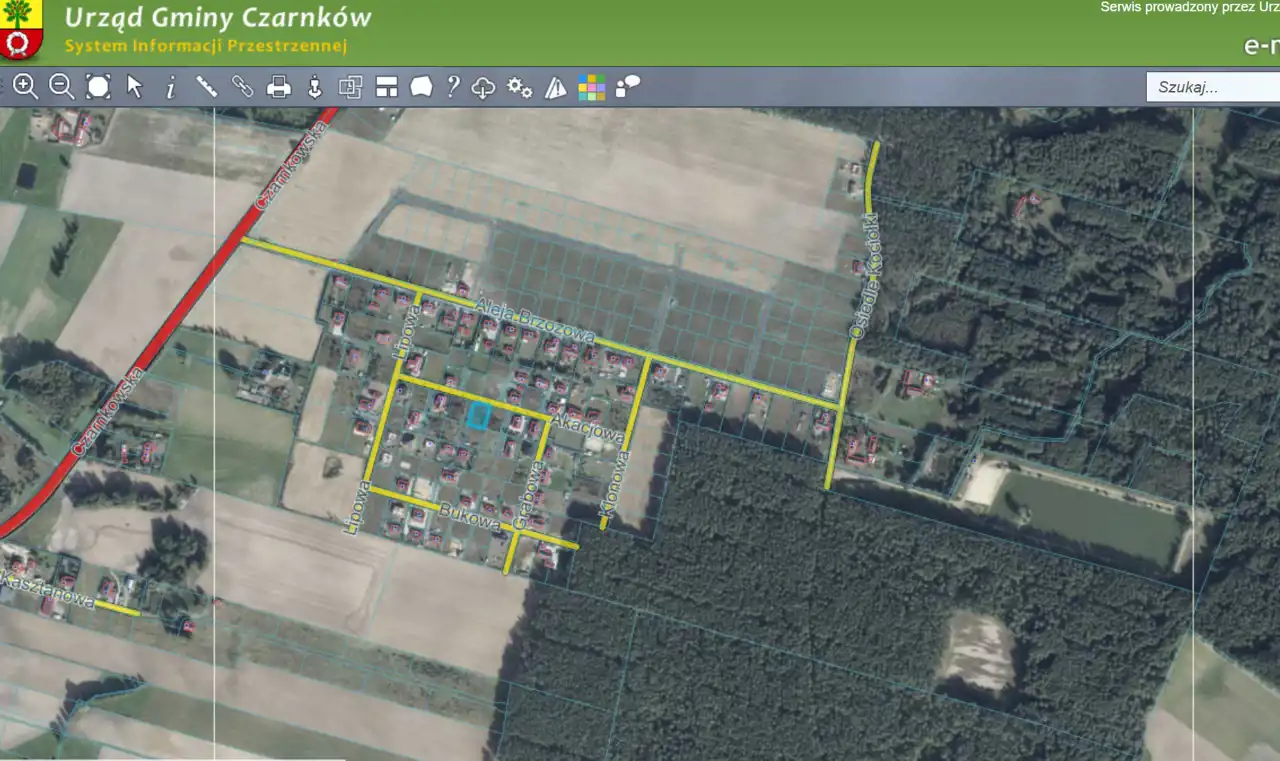Image resolution: width=1280 pixels, height=761 pixels.
Task: Pick the ruler measurement tool
Action: point(207,87)
